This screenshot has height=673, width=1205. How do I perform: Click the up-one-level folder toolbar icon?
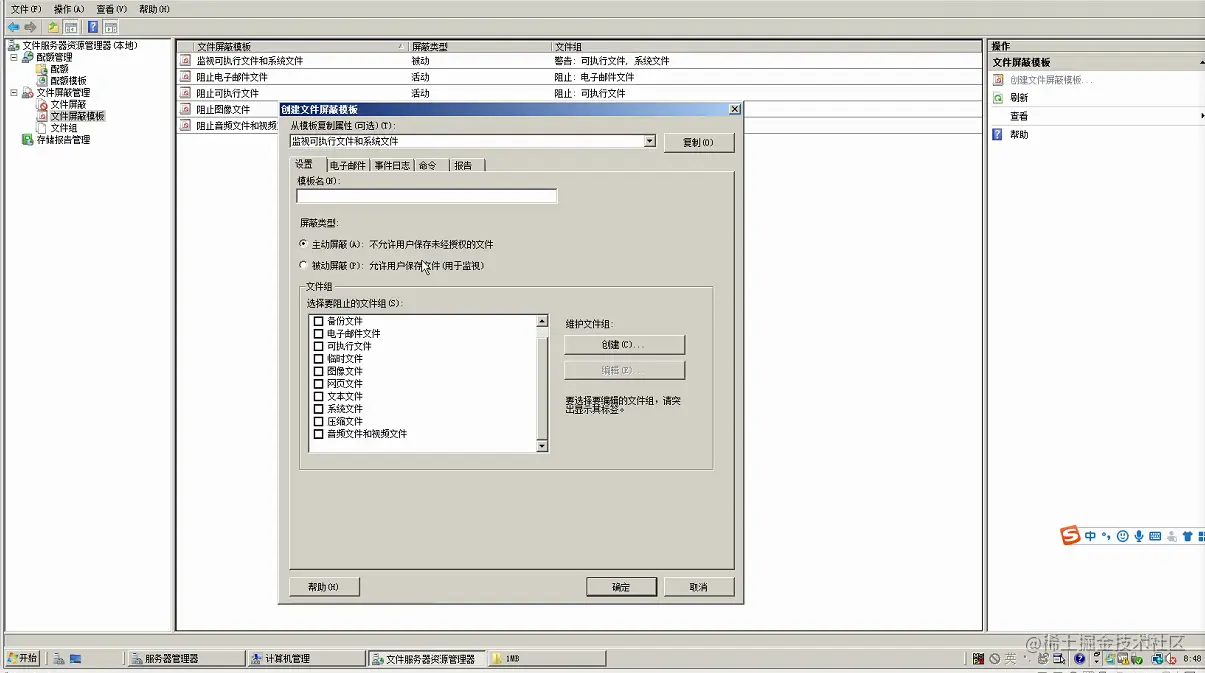click(x=53, y=27)
